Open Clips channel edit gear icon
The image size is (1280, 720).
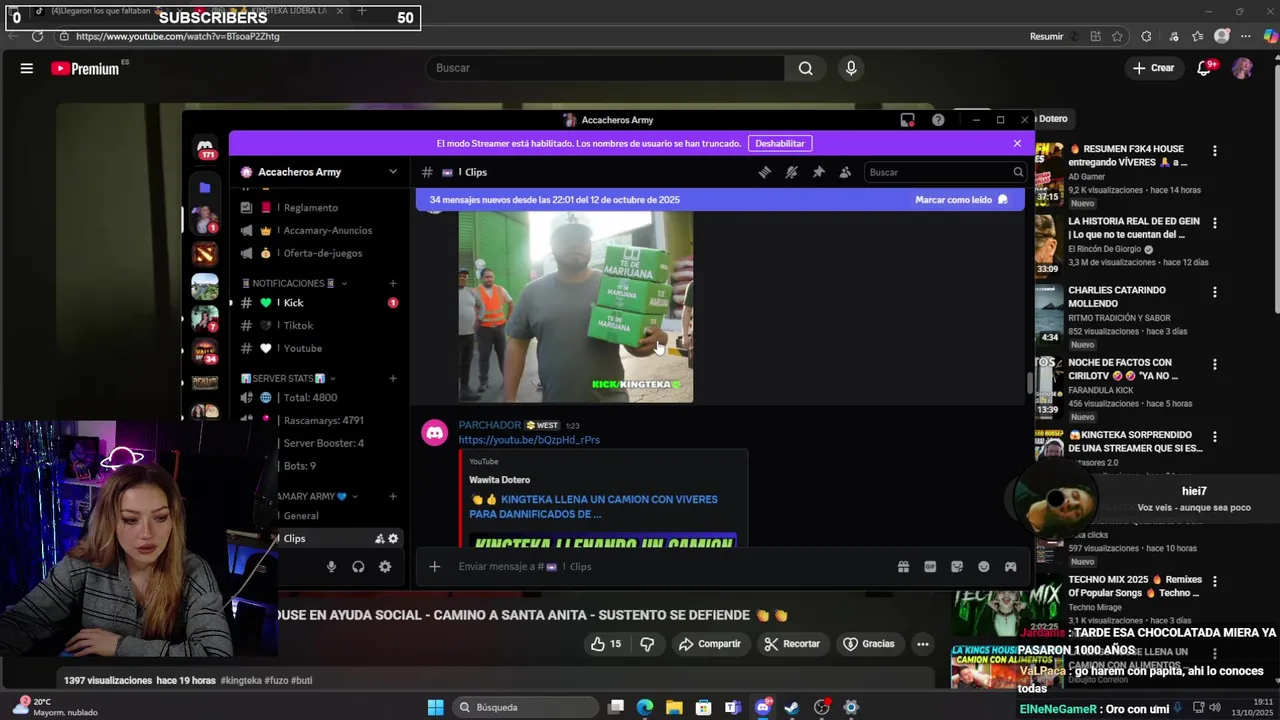pyautogui.click(x=393, y=538)
